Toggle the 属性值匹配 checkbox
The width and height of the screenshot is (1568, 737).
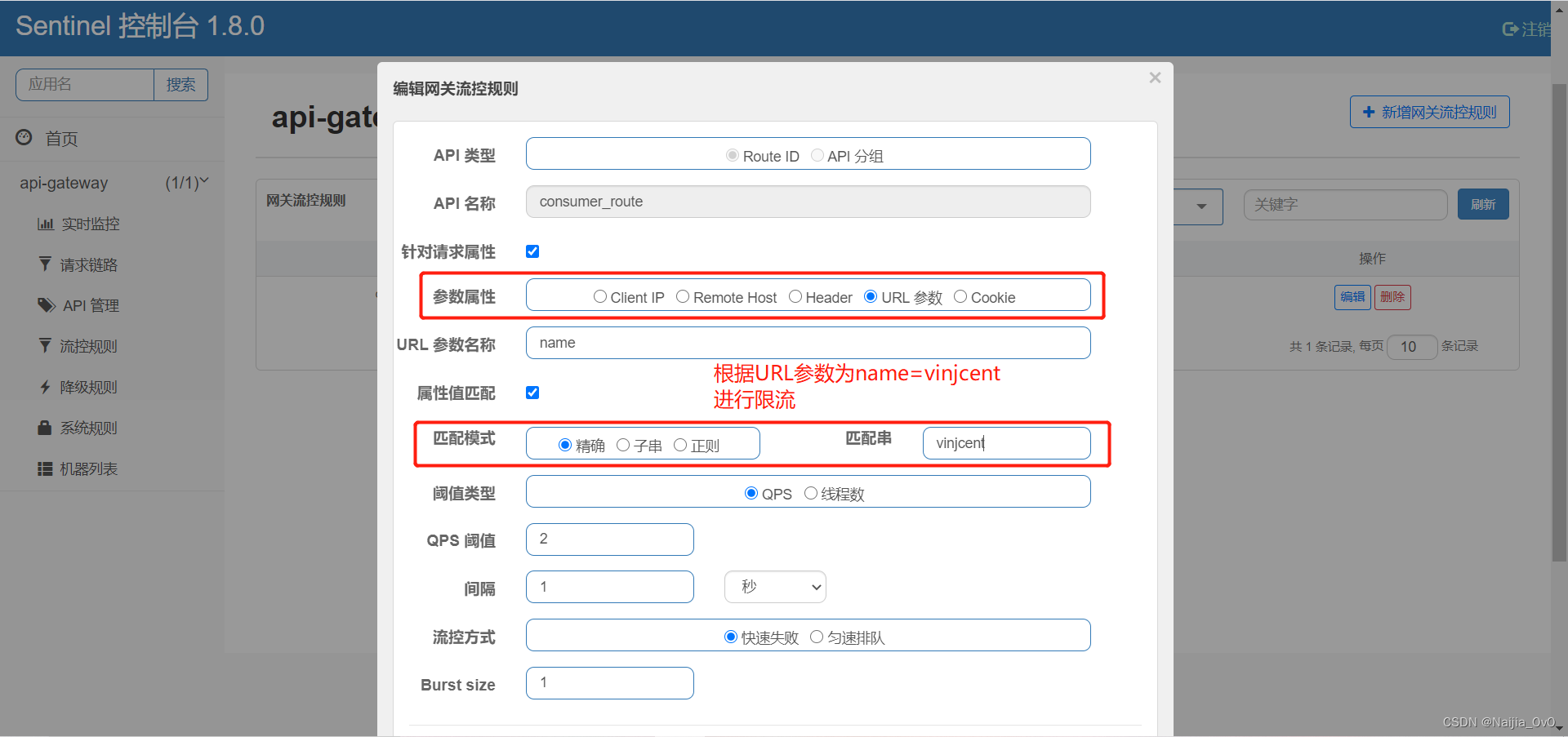[x=532, y=393]
